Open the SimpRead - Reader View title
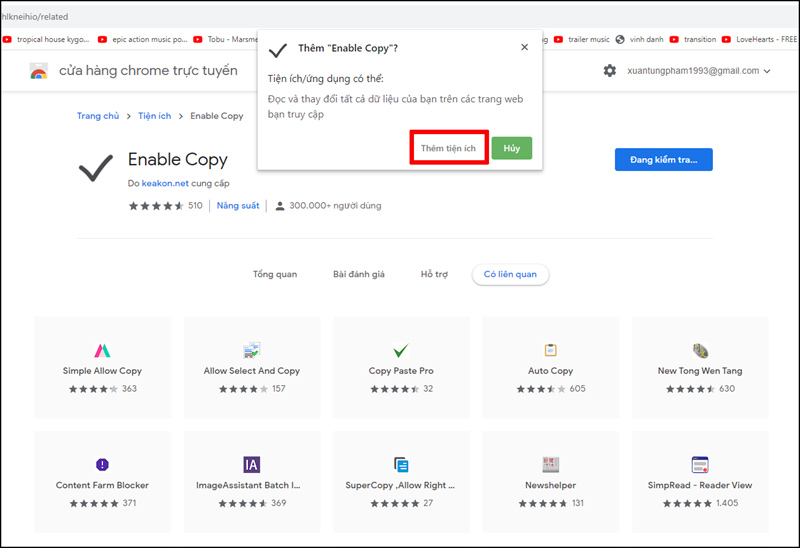This screenshot has height=548, width=800. [700, 485]
